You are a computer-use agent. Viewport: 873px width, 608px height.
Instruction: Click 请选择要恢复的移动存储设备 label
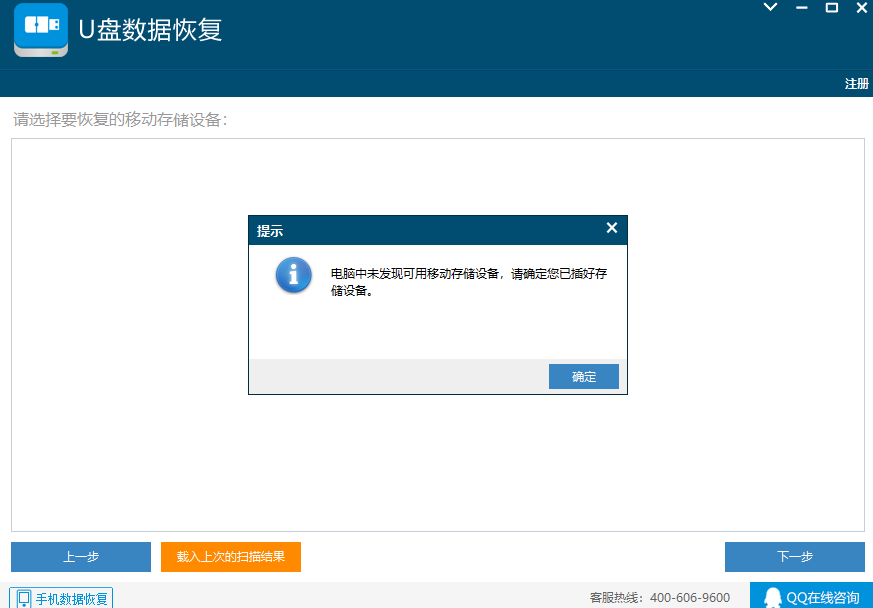click(x=120, y=120)
